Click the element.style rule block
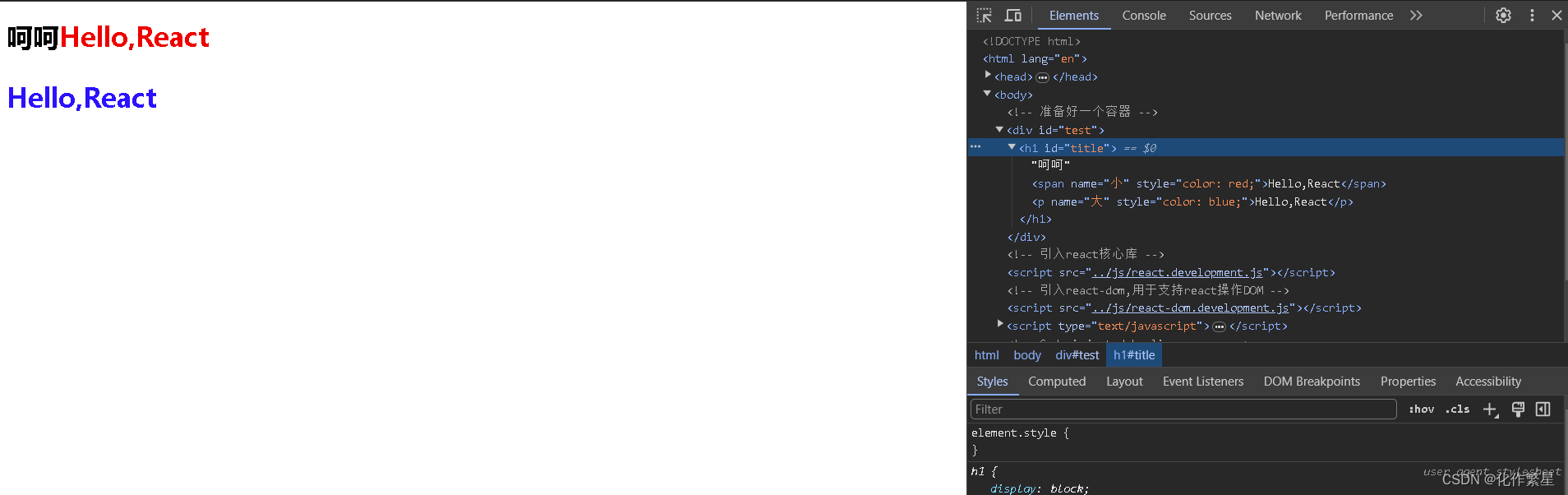 click(x=1267, y=442)
